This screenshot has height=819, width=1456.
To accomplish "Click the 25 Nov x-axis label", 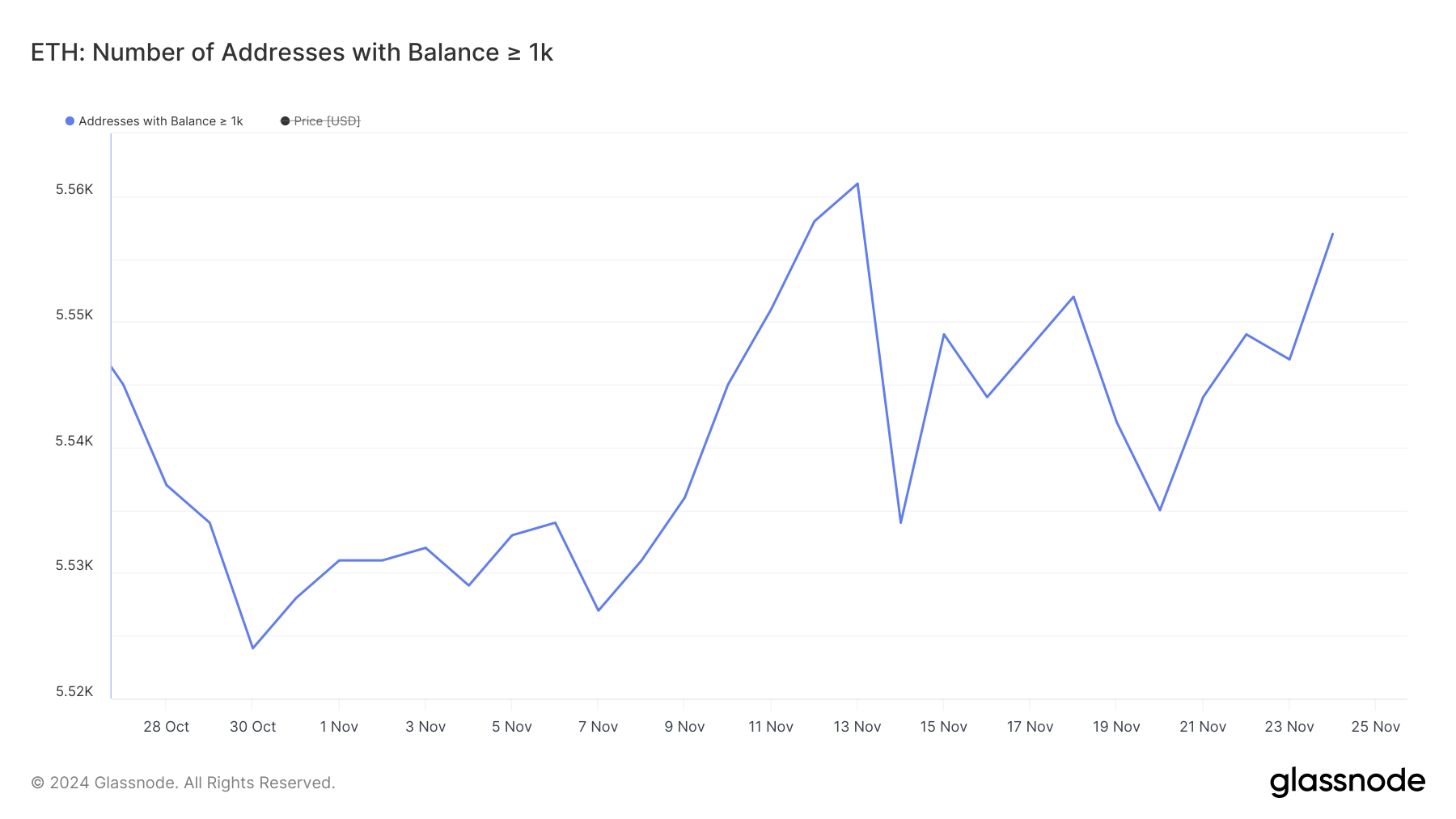I will pos(1375,727).
